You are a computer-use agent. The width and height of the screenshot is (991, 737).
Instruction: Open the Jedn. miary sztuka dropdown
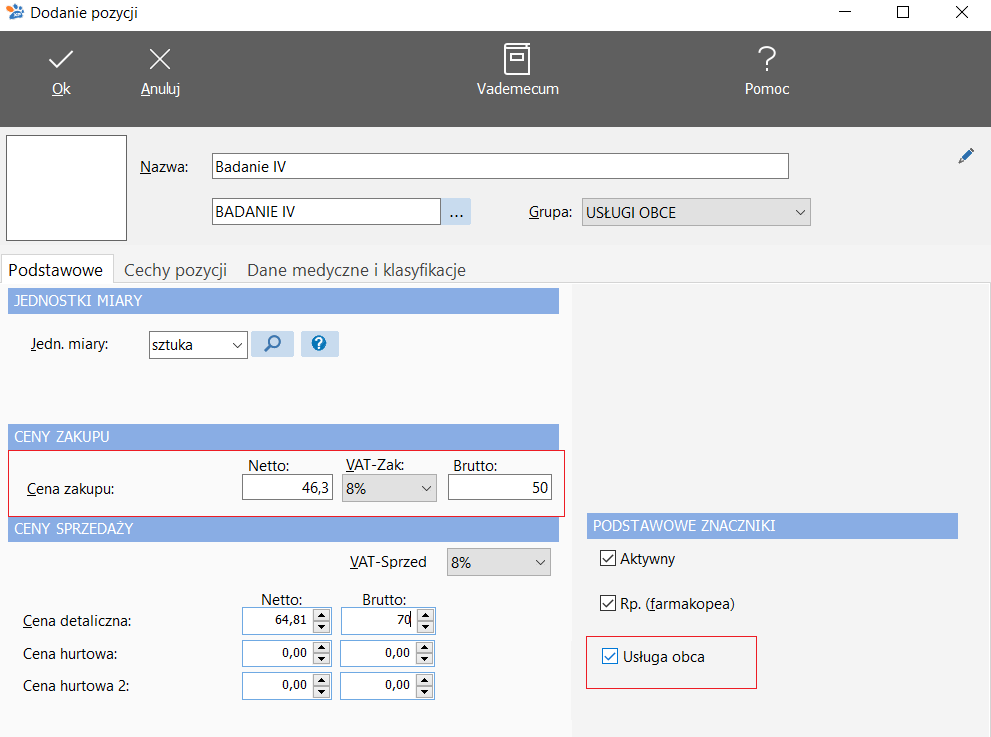198,345
